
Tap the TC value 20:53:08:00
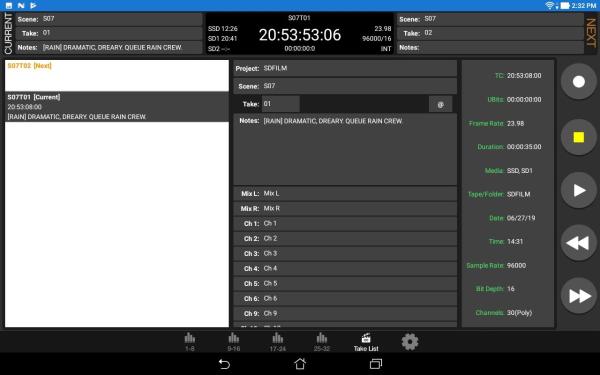pos(524,76)
